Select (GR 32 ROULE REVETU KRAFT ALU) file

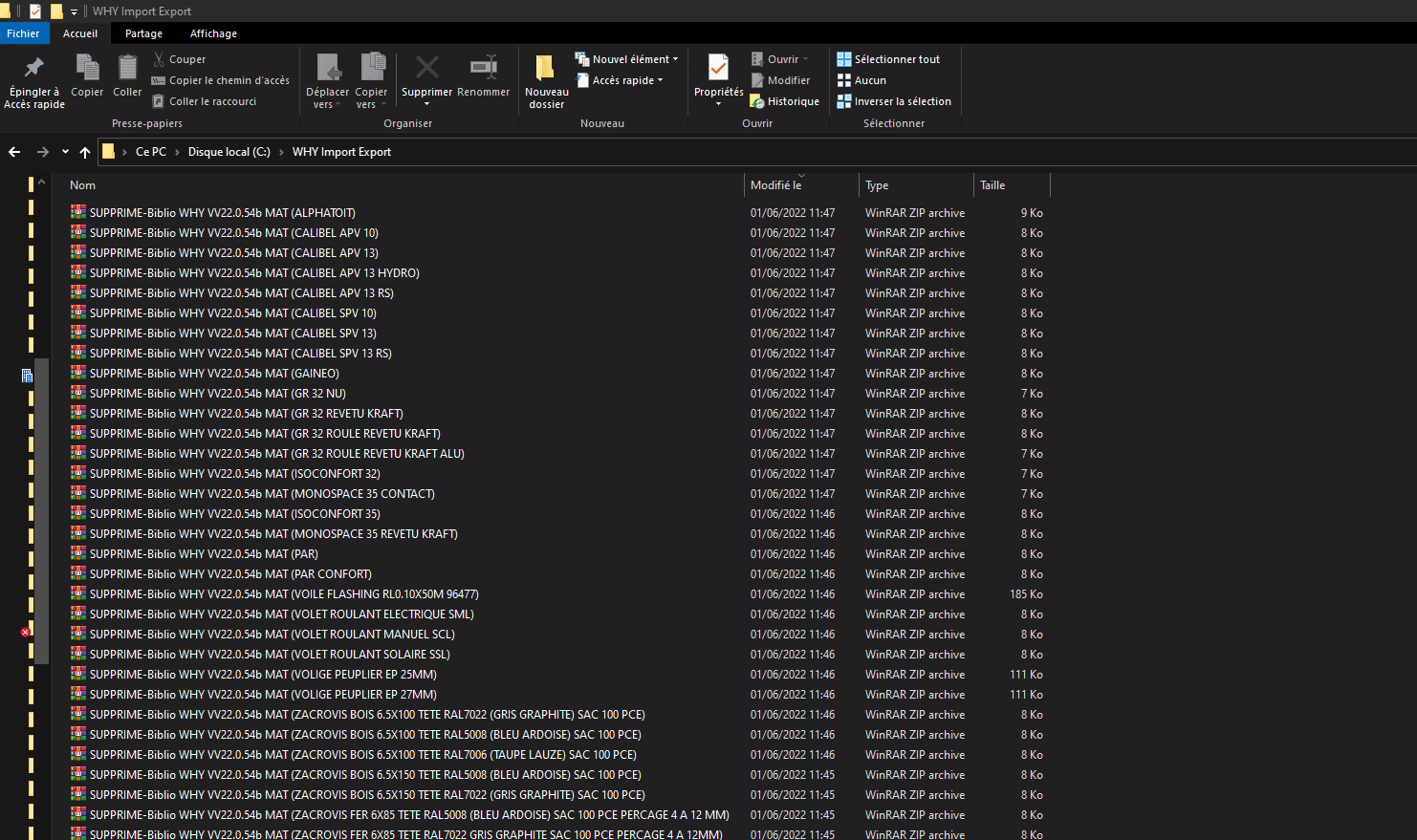pyautogui.click(x=277, y=454)
